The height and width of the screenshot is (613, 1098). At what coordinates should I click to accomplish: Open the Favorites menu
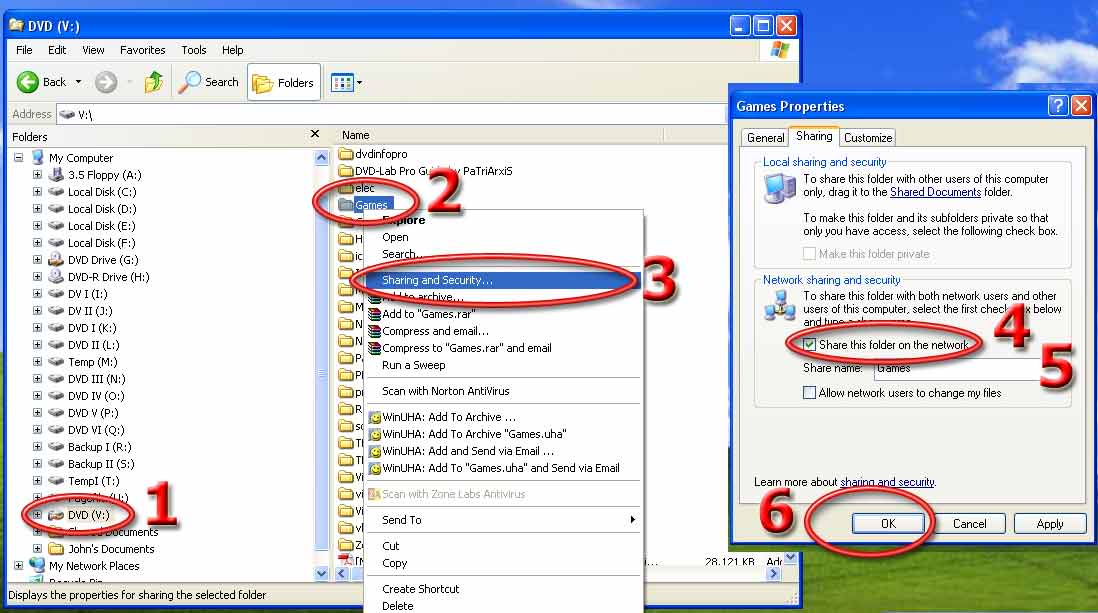tap(142, 50)
